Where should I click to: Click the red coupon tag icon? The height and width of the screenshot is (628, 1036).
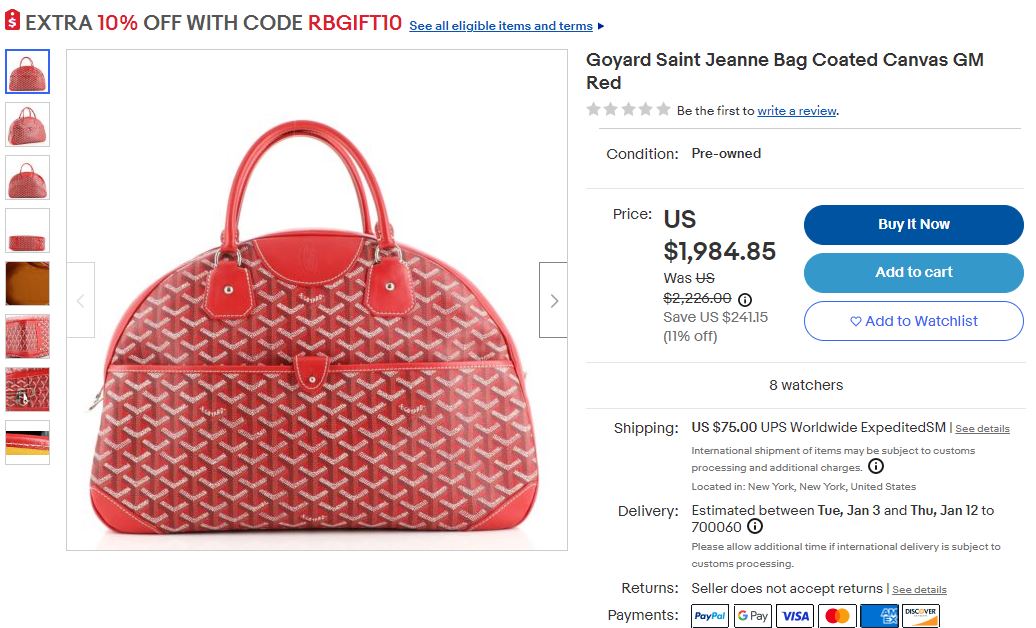coord(12,22)
